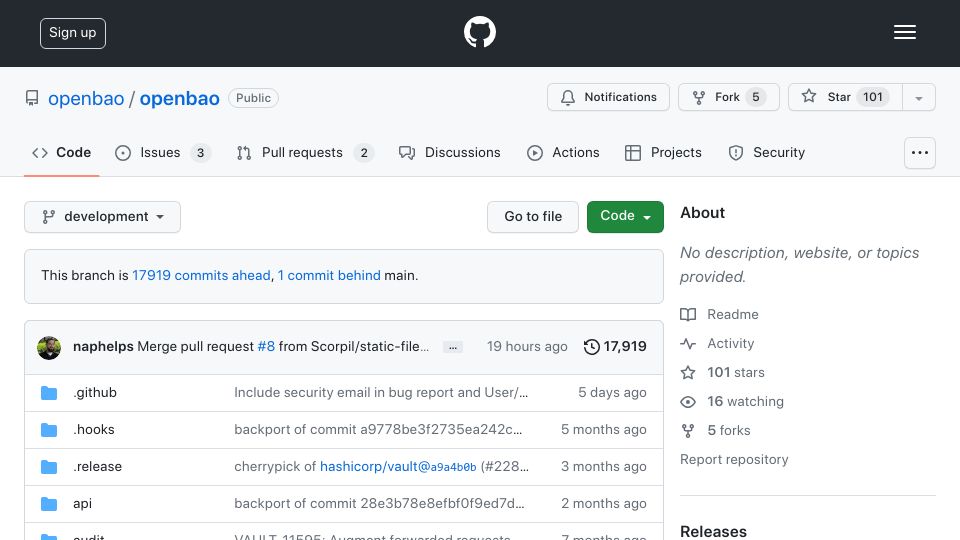Click the .github folder icon

pyautogui.click(x=49, y=393)
